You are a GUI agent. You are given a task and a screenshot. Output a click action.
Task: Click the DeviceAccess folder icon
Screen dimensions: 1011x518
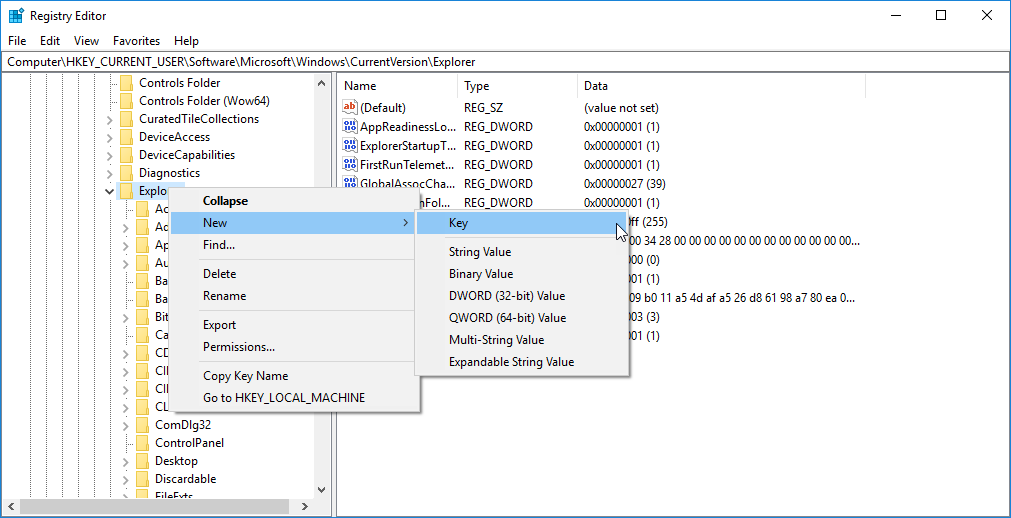pos(126,137)
